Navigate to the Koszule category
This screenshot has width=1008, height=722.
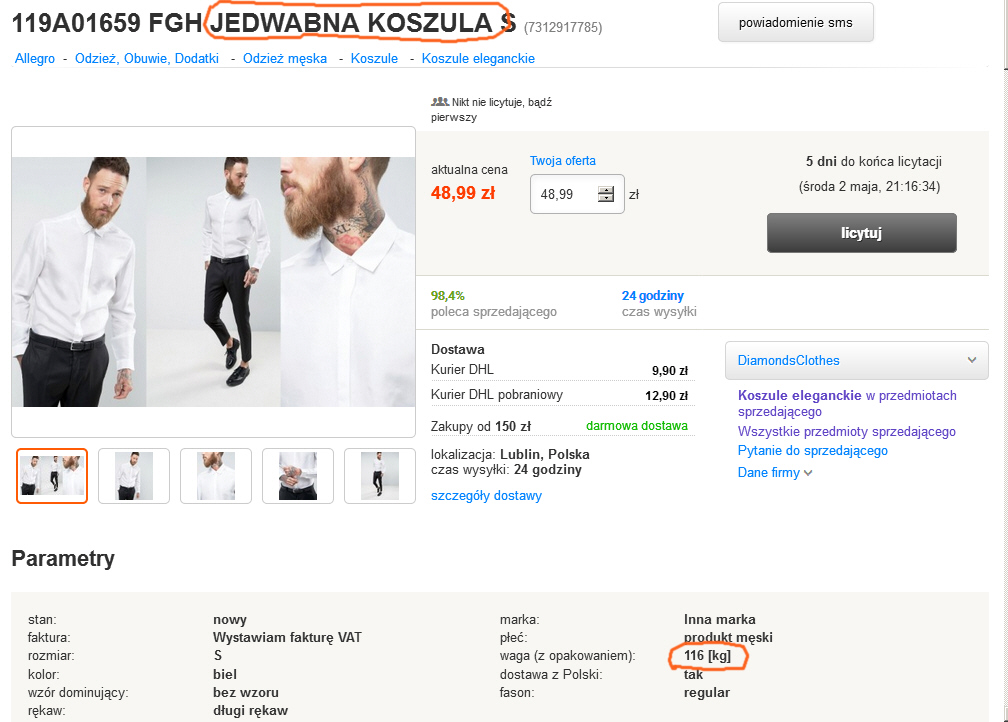click(x=374, y=59)
